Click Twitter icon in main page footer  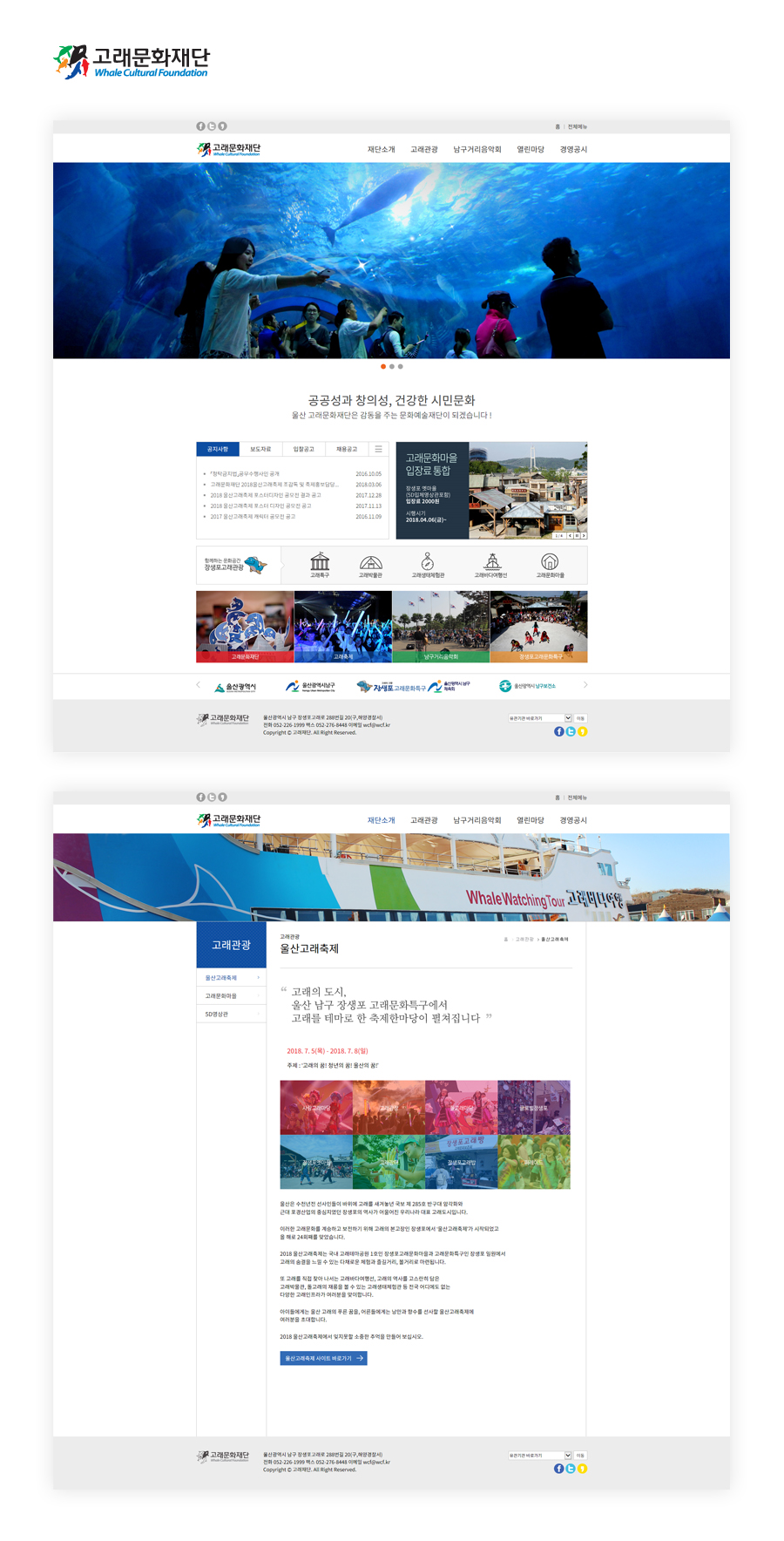571,731
